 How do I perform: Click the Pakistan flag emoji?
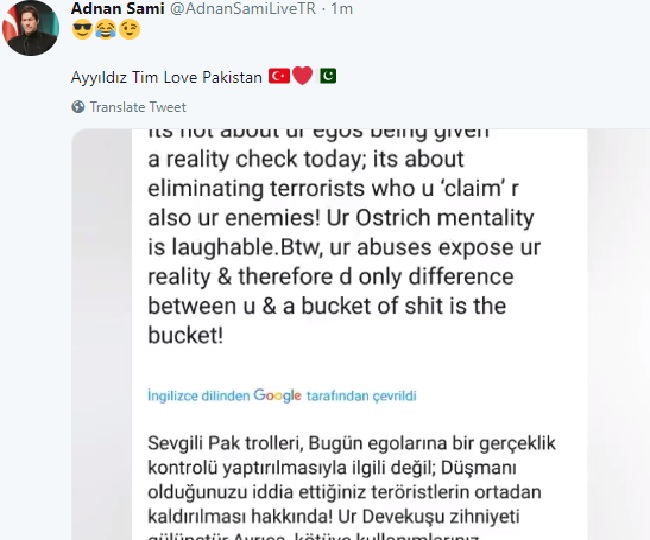point(327,76)
